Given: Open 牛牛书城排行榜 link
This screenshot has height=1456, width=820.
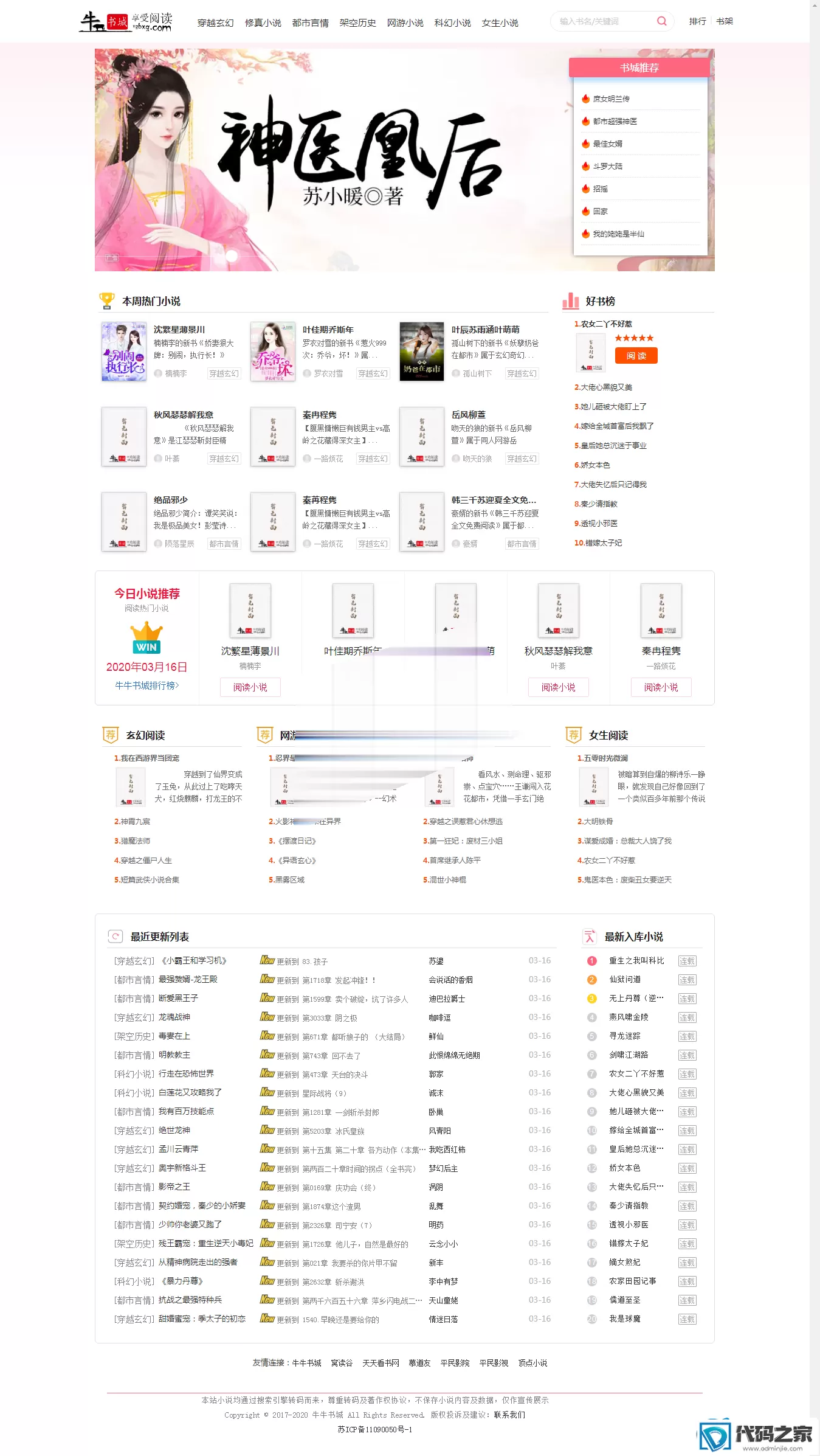Looking at the screenshot, I should pyautogui.click(x=146, y=685).
